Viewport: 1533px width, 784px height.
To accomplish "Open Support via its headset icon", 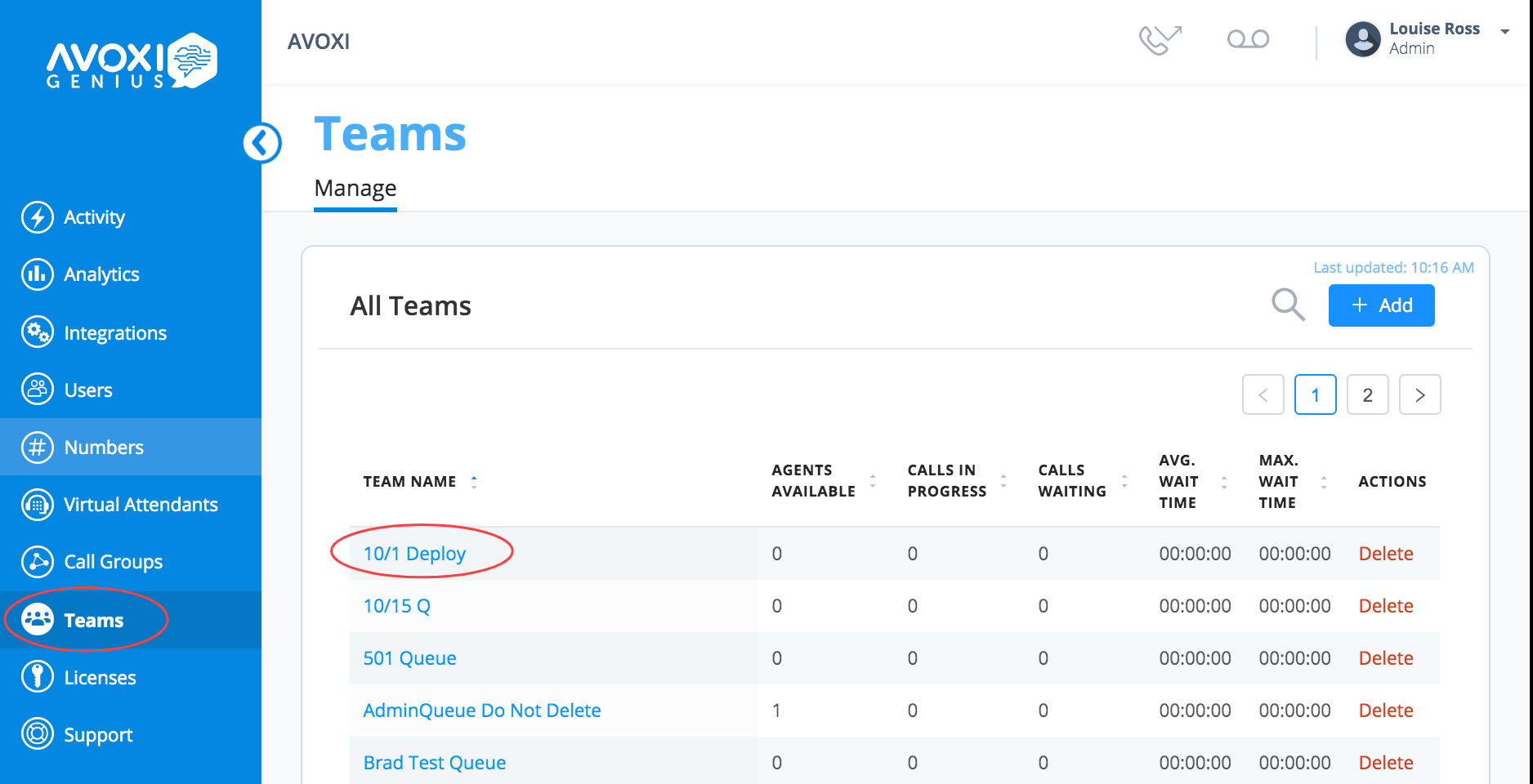I will pyautogui.click(x=38, y=734).
